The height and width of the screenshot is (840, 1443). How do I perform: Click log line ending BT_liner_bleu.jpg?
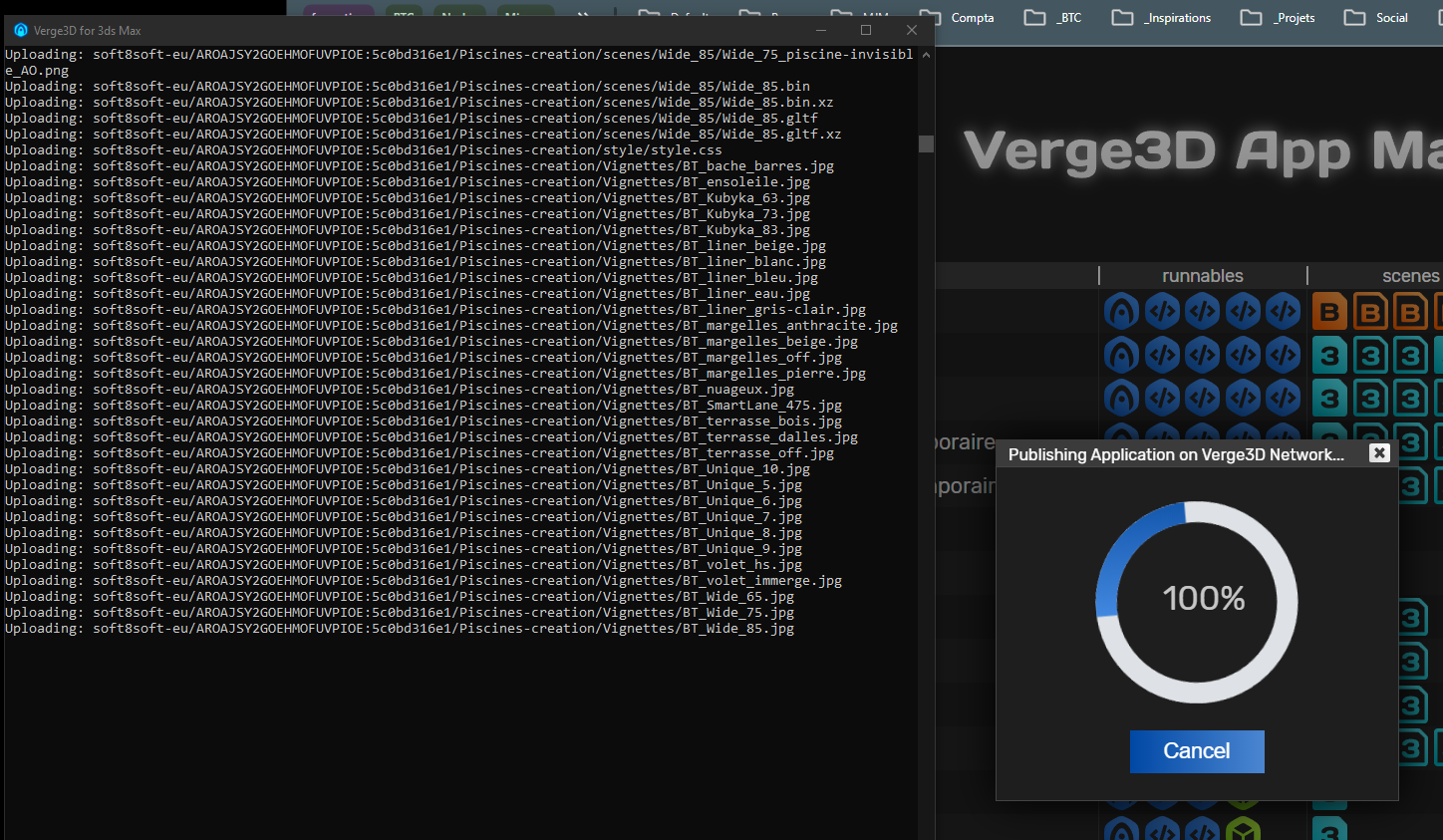click(412, 277)
